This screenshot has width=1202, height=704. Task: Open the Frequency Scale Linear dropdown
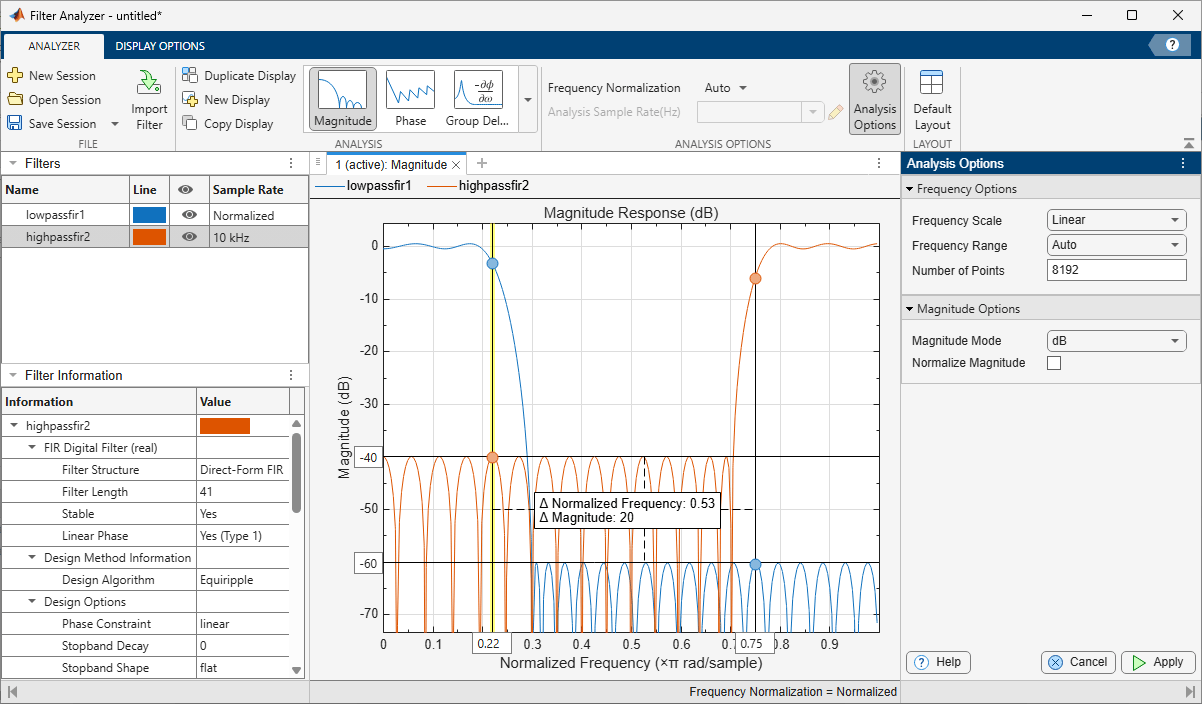point(1116,220)
